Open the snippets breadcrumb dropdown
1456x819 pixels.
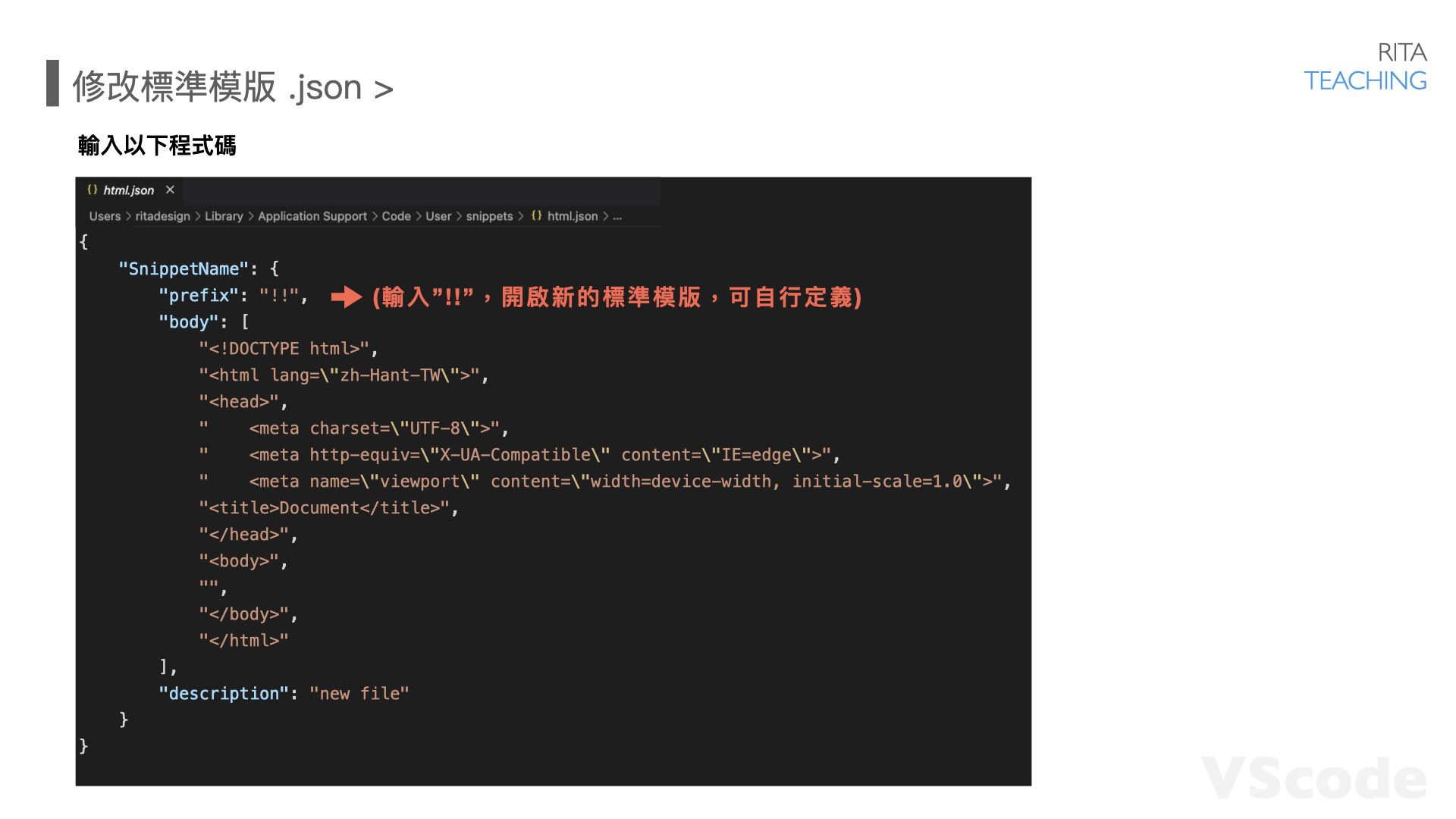coord(489,216)
